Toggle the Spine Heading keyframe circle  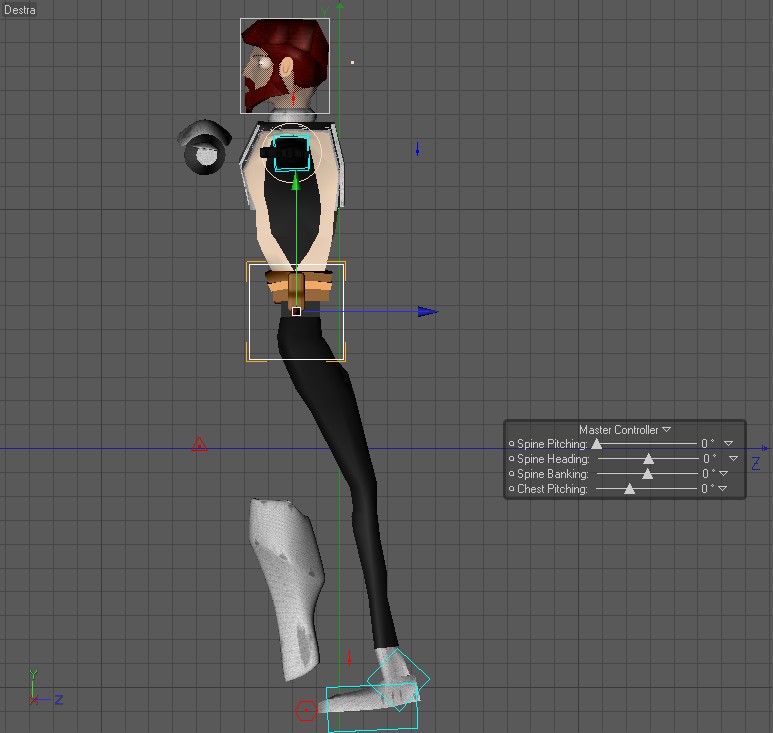(511, 458)
